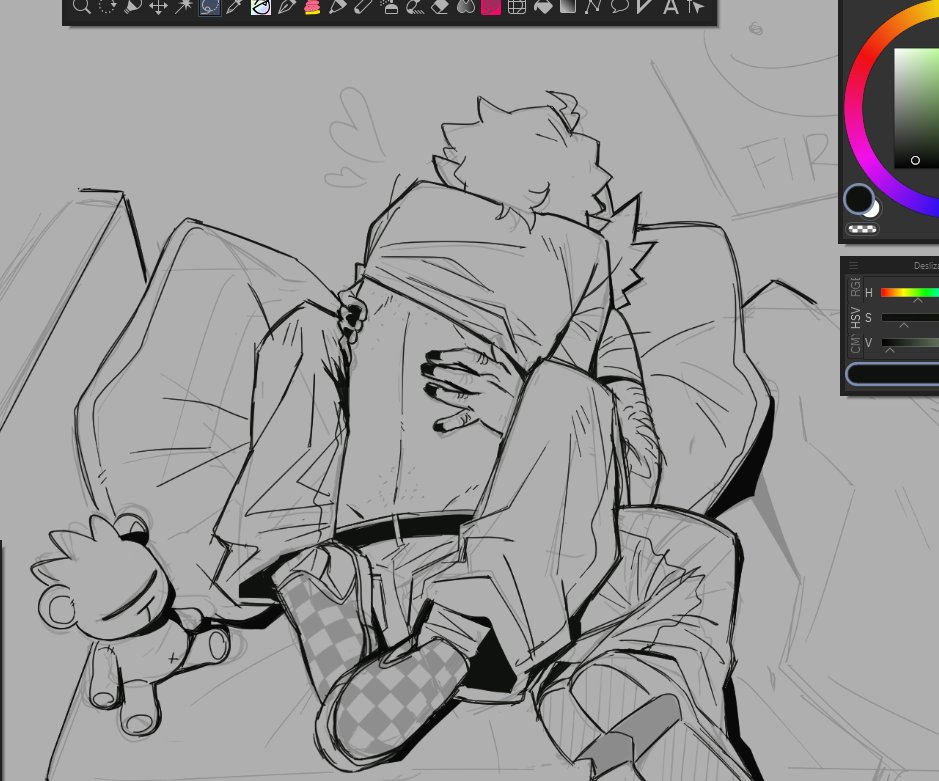939x781 pixels.
Task: Click the white-background custom pen icon
Action: pos(261,7)
